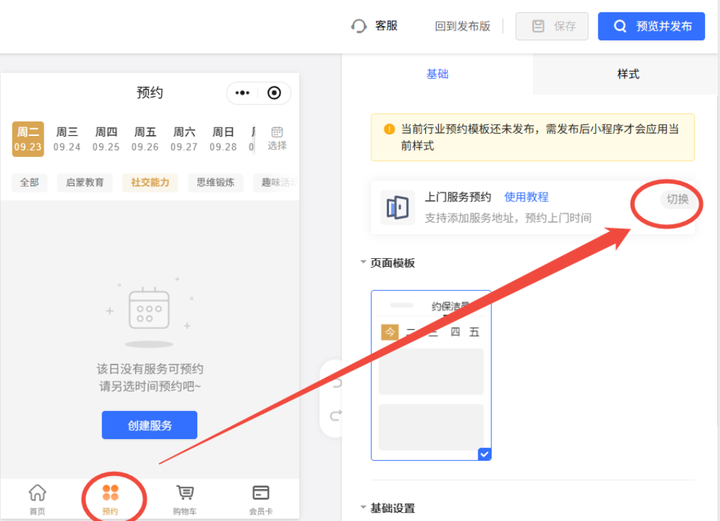720x521 pixels.
Task: Filter by the 启蒙教育 category tag
Action: (x=84, y=182)
